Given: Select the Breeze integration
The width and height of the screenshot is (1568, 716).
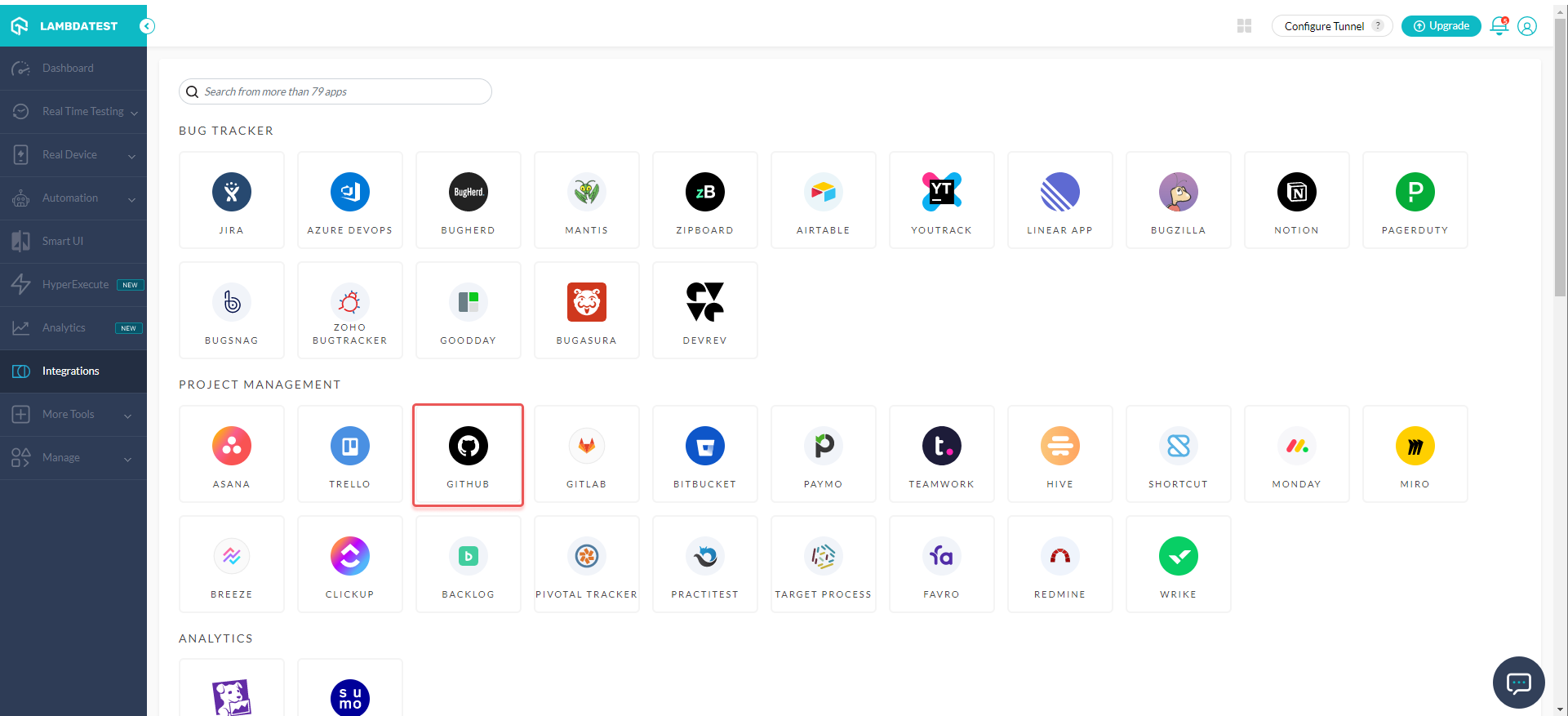Looking at the screenshot, I should (x=232, y=564).
